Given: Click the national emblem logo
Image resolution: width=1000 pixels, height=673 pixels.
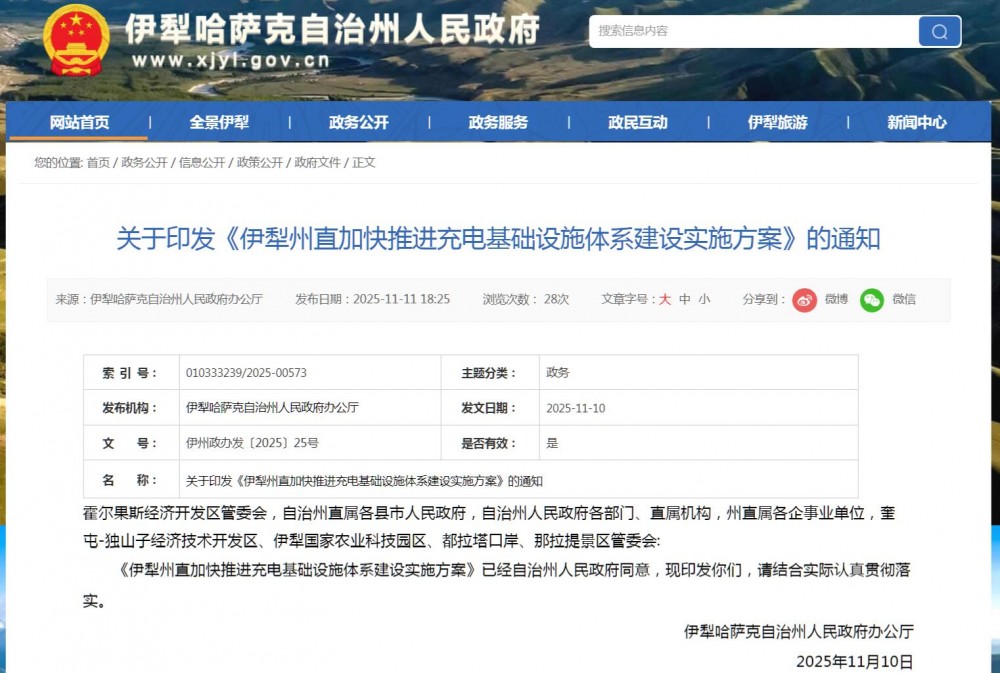Looking at the screenshot, I should coord(77,40).
